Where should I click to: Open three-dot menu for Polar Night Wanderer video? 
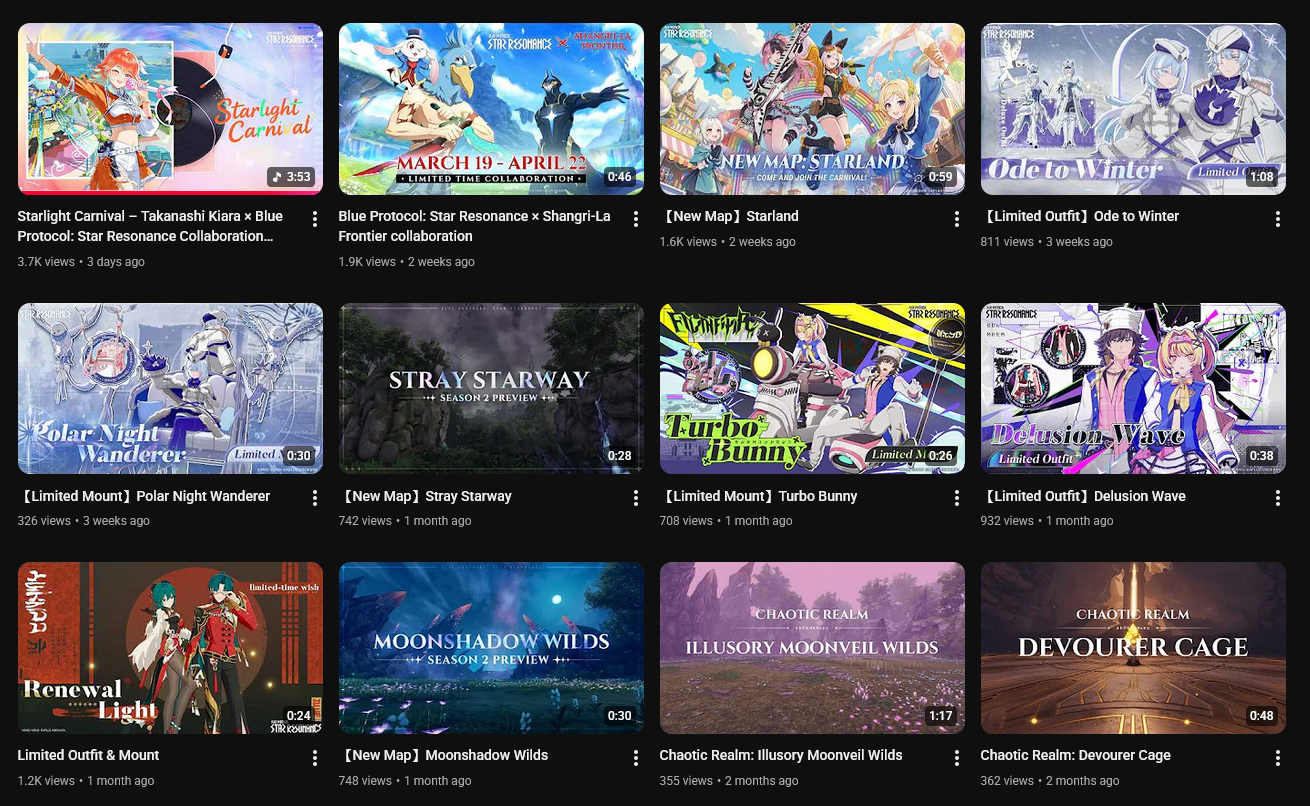click(315, 498)
